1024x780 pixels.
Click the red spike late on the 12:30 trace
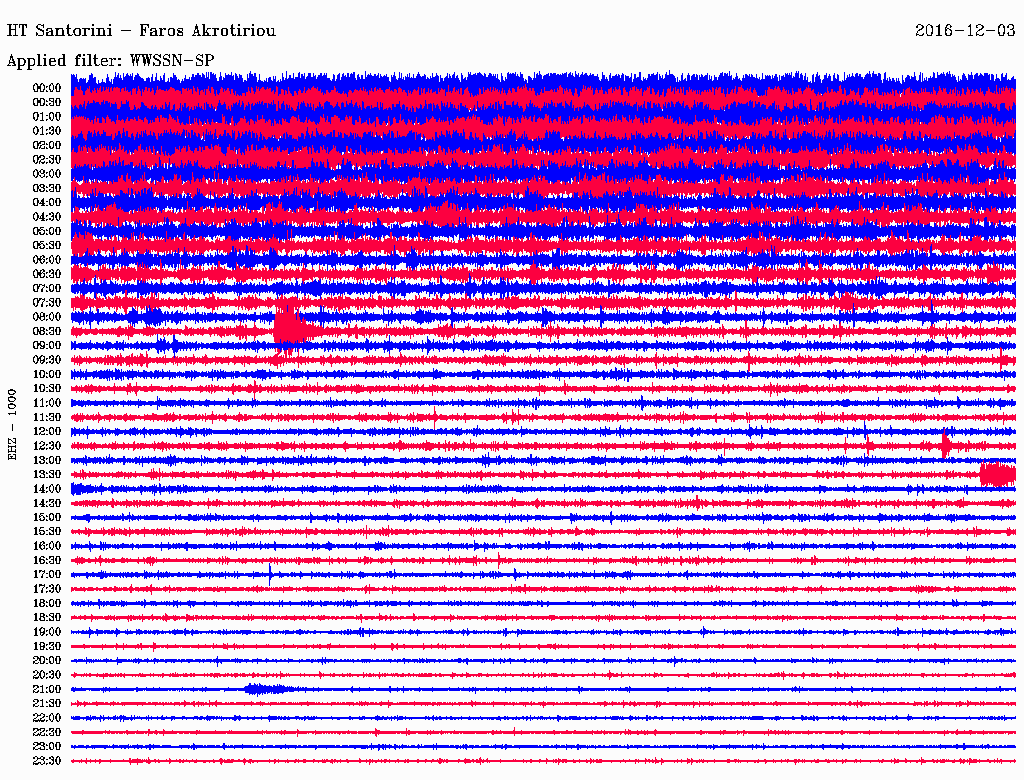coord(946,445)
